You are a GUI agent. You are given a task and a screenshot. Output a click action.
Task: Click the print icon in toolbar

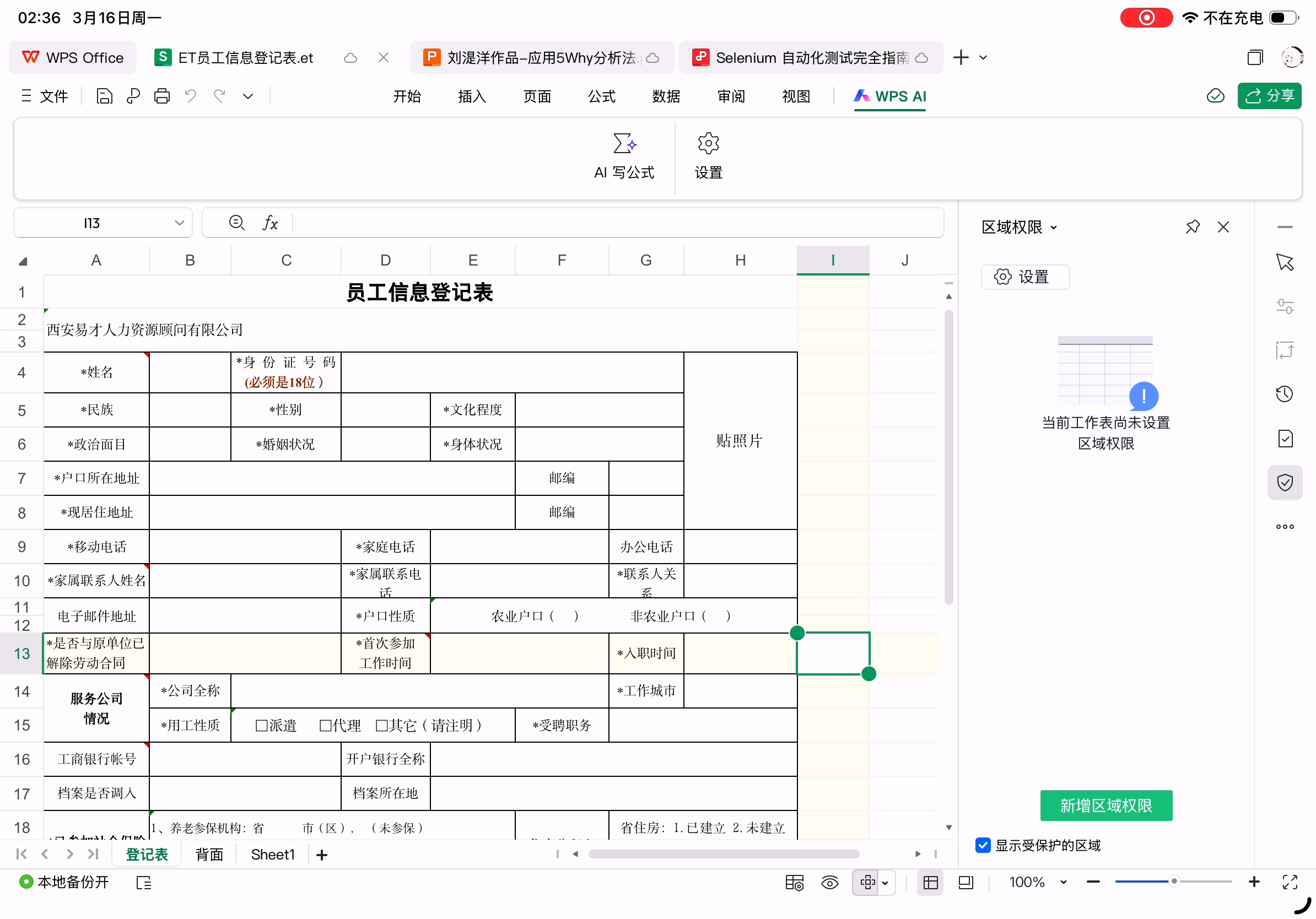coord(161,96)
